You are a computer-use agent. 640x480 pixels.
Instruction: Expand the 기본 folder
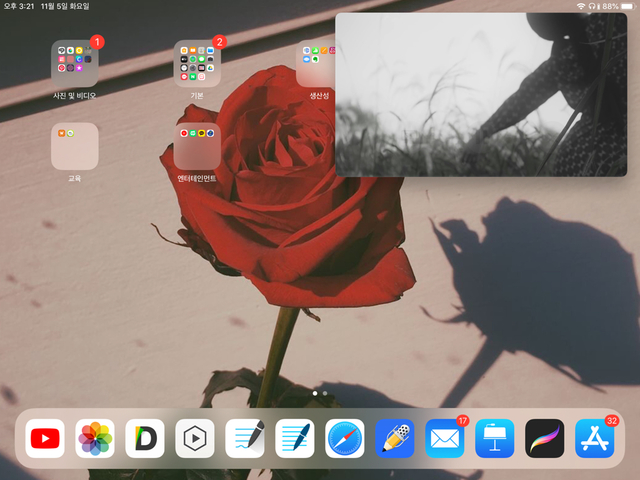tap(197, 64)
